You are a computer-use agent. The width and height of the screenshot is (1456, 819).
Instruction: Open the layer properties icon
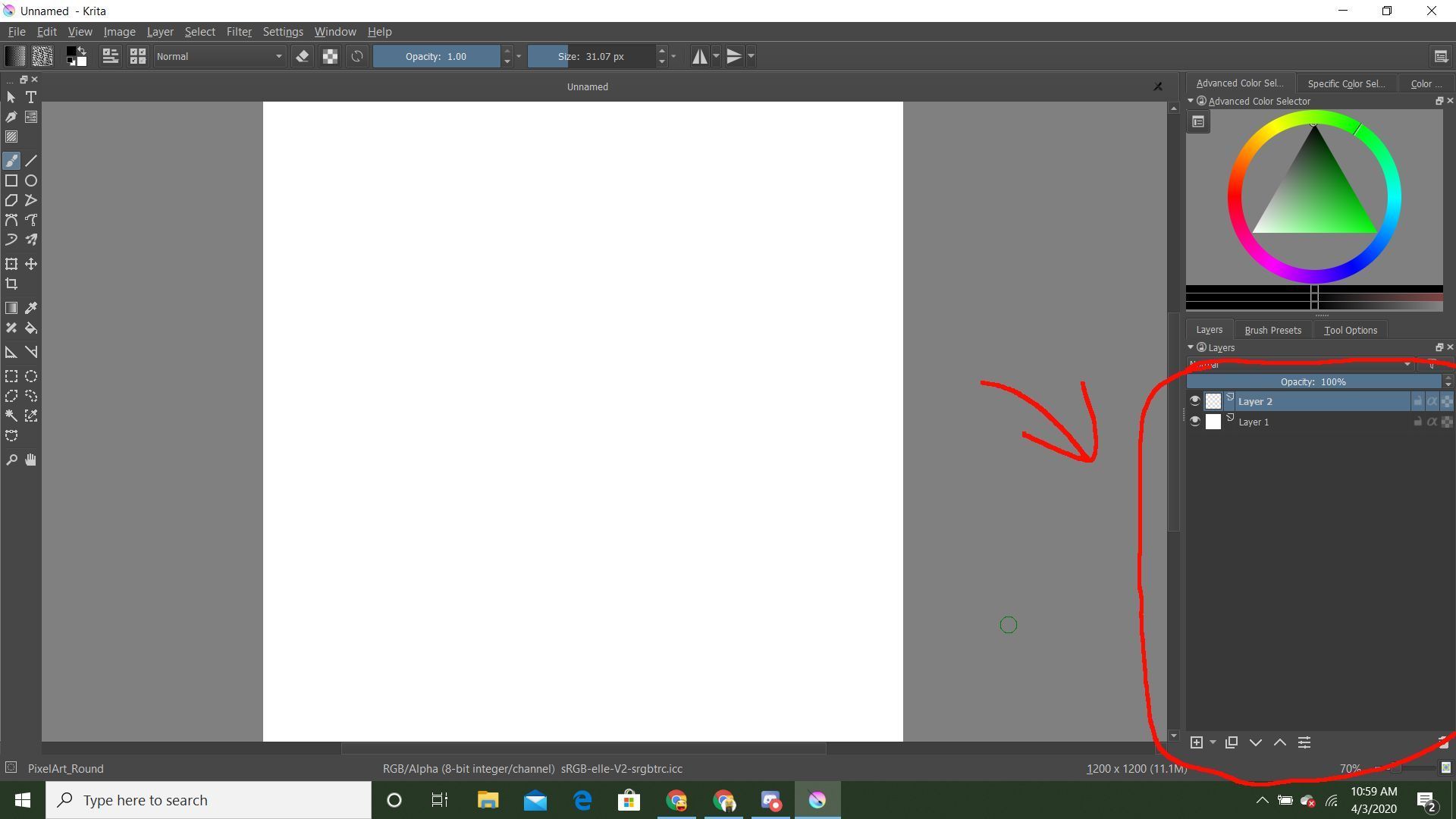(1304, 742)
